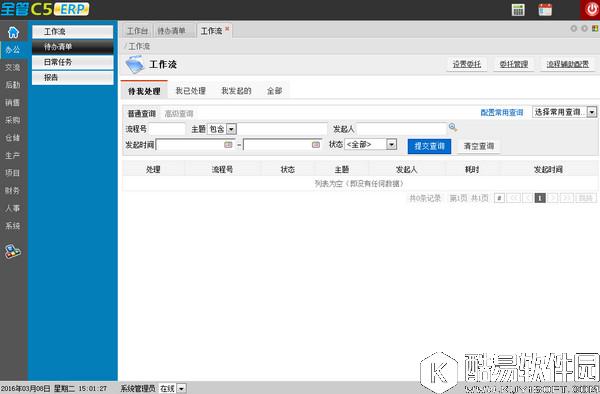This screenshot has width=600, height=394.
Task: Open 日常任务 in the submenu panel
Action: pyautogui.click(x=73, y=62)
